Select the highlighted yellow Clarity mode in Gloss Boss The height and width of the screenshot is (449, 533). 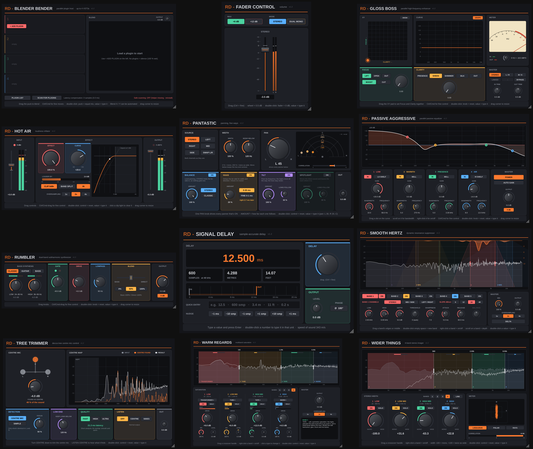point(435,76)
